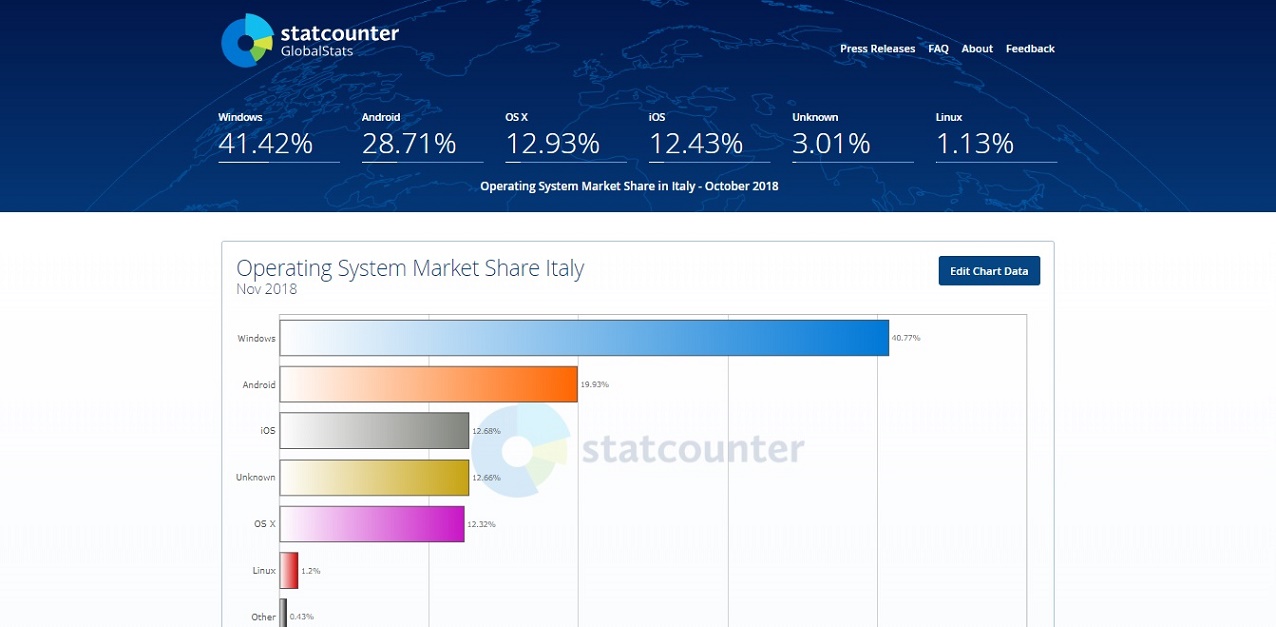Click the orange Android chart bar
Image resolution: width=1276 pixels, height=627 pixels.
(x=428, y=384)
